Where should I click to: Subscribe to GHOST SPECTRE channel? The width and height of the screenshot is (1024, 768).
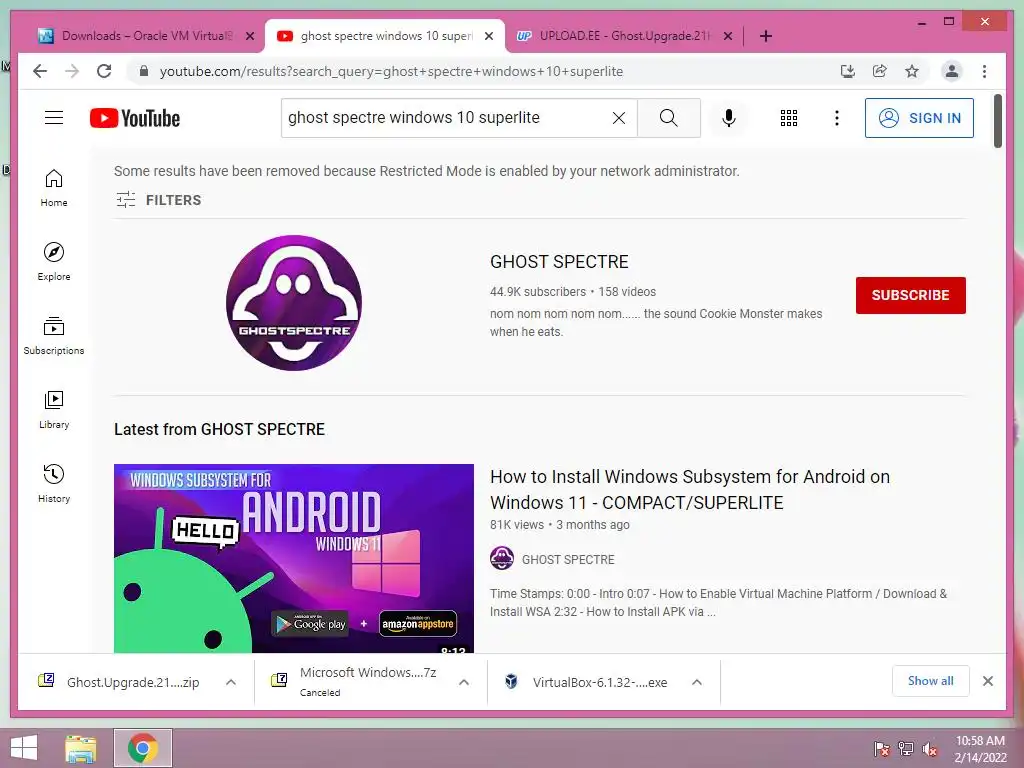click(910, 295)
